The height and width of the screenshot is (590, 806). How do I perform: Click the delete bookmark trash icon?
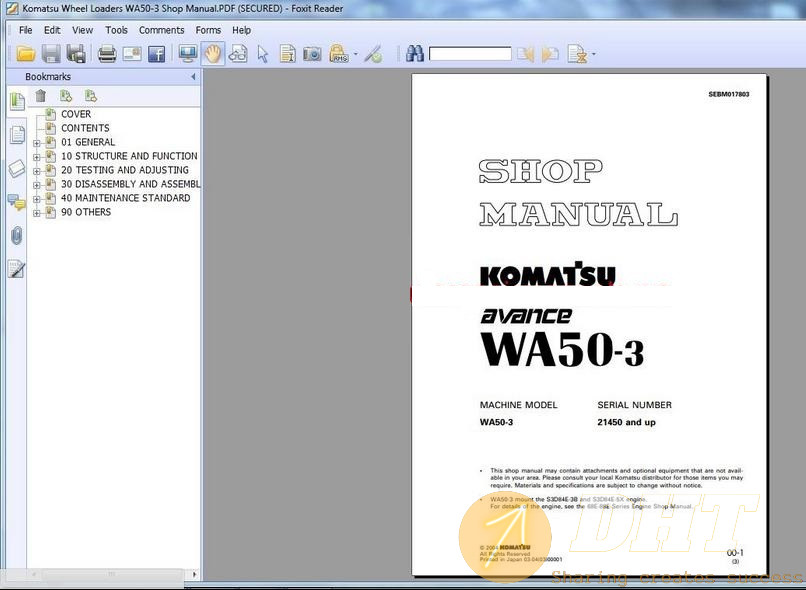click(x=41, y=96)
